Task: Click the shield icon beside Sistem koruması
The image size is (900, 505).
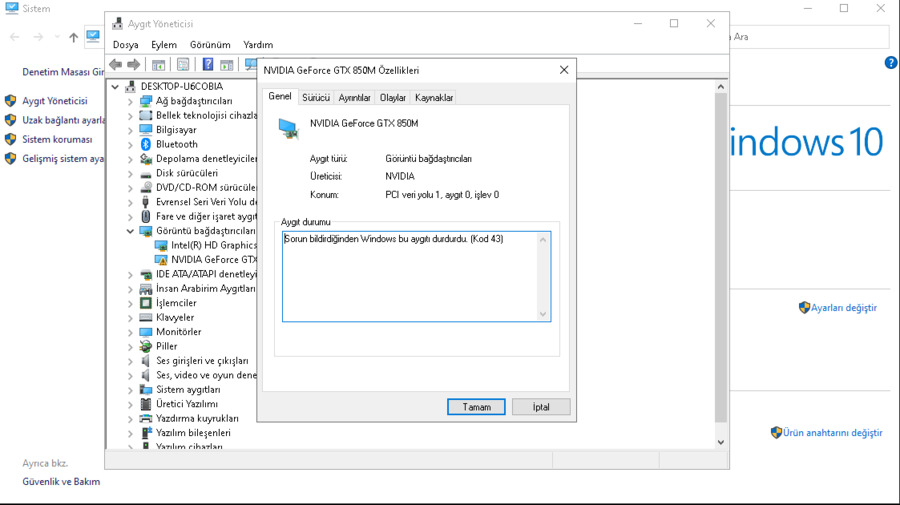Action: (x=10, y=139)
